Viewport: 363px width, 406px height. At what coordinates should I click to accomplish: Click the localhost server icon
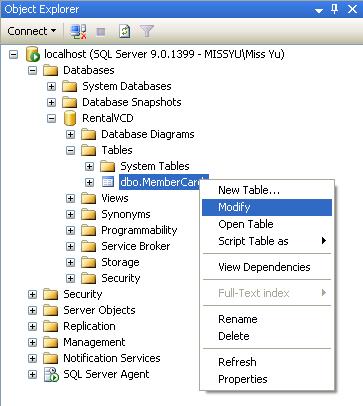(33, 54)
